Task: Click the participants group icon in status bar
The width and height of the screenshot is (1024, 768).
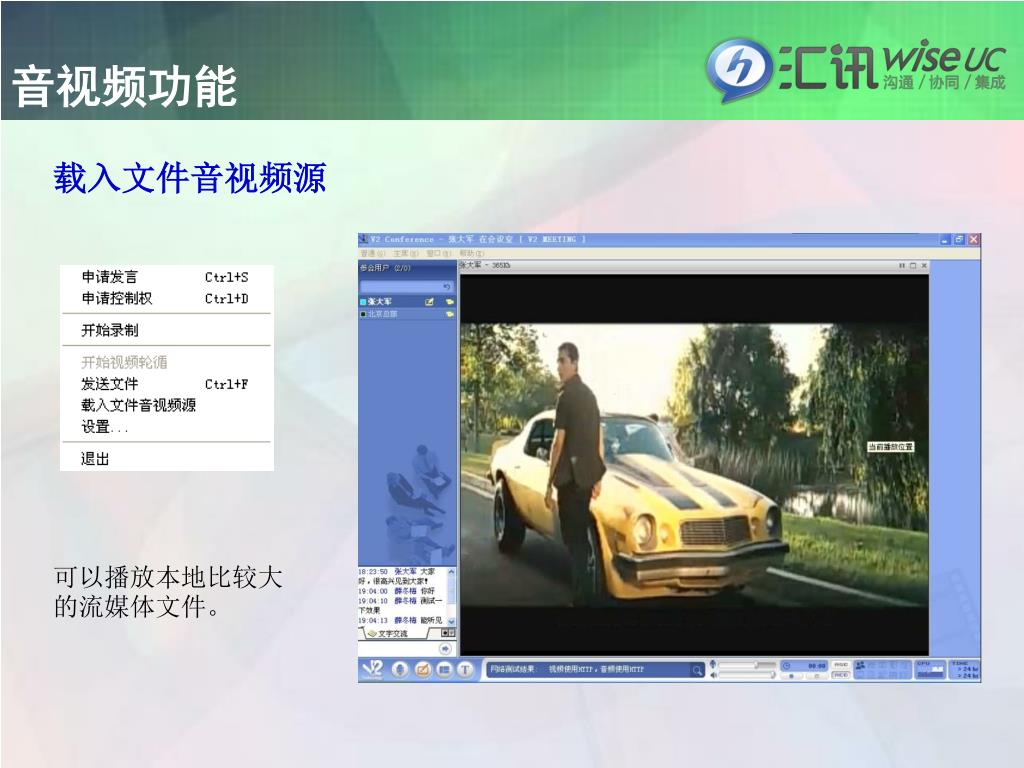Action: point(860,665)
